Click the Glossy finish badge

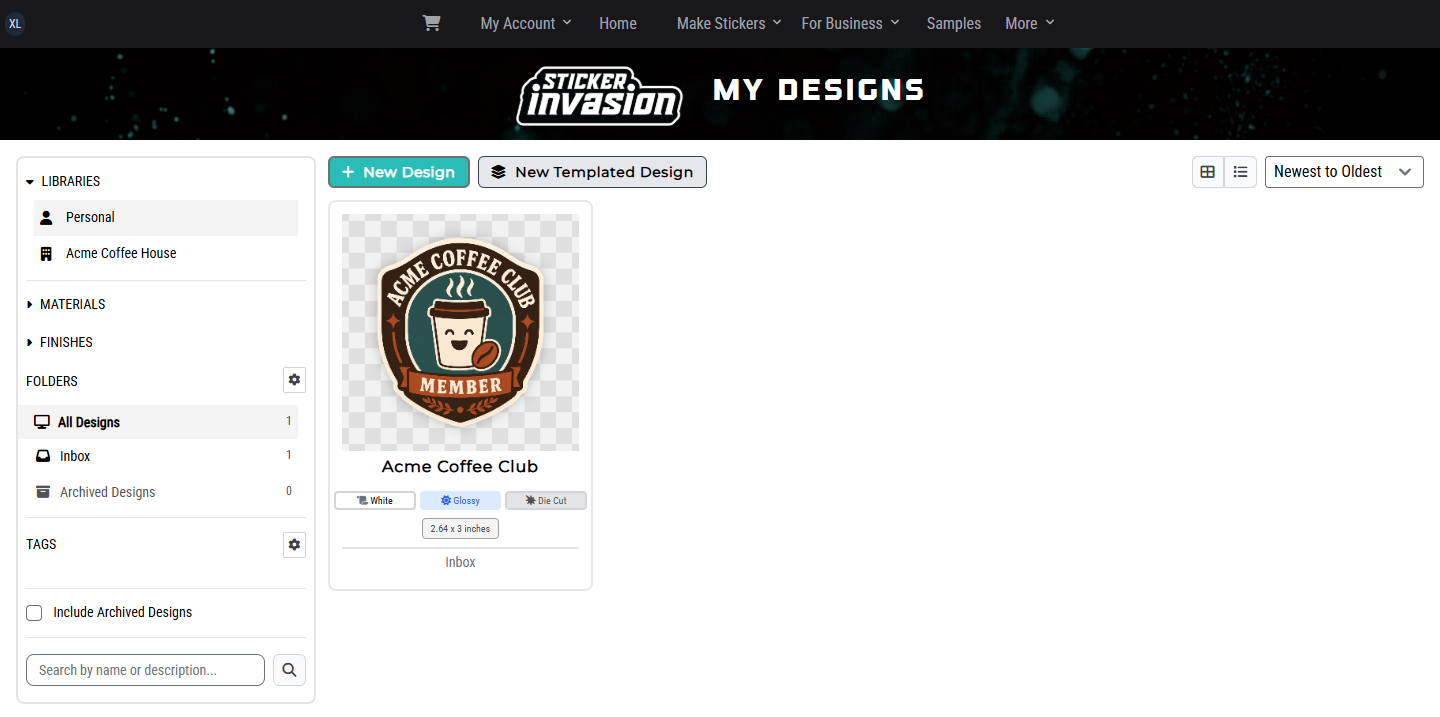pos(460,500)
